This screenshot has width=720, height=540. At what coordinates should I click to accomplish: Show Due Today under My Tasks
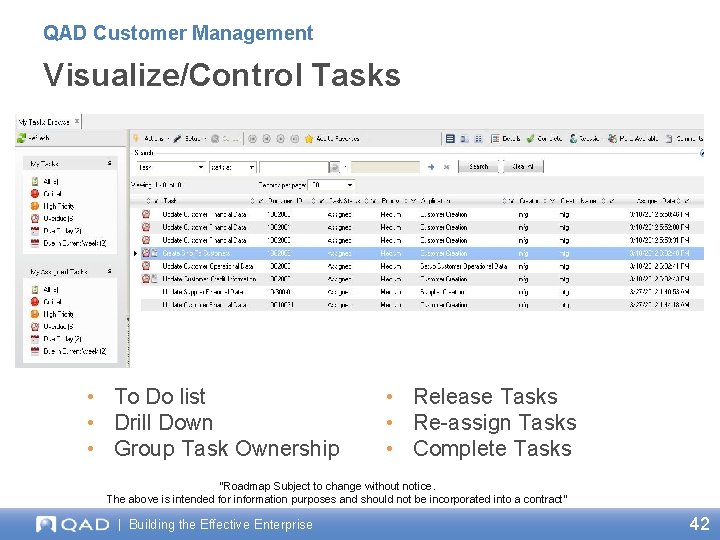(56, 231)
